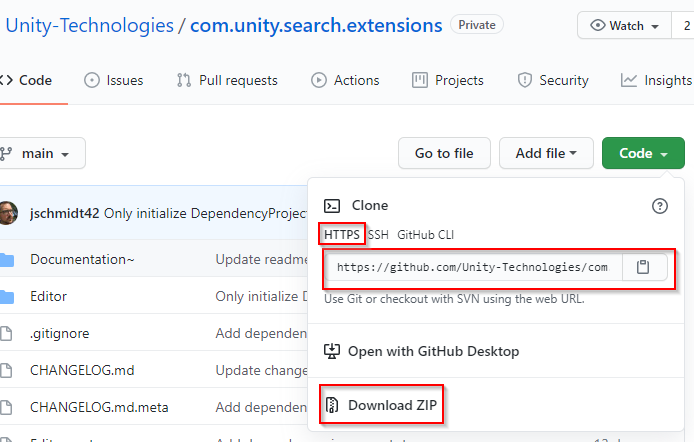
Task: Click the HTTPS clone URL text field
Action: [472, 267]
